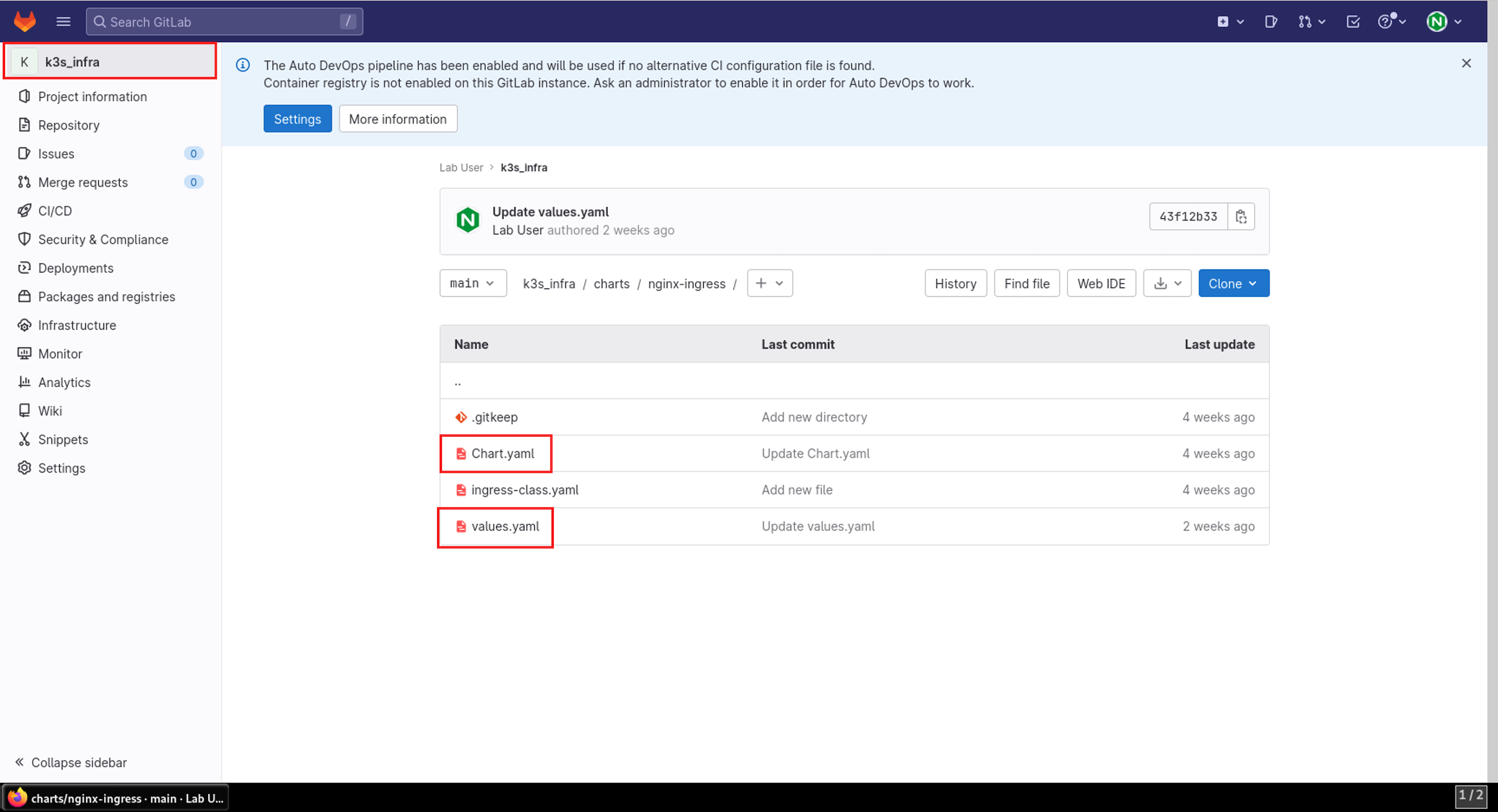Viewport: 1498px width, 812px height.
Task: Open the main branch dropdown
Action: [473, 283]
